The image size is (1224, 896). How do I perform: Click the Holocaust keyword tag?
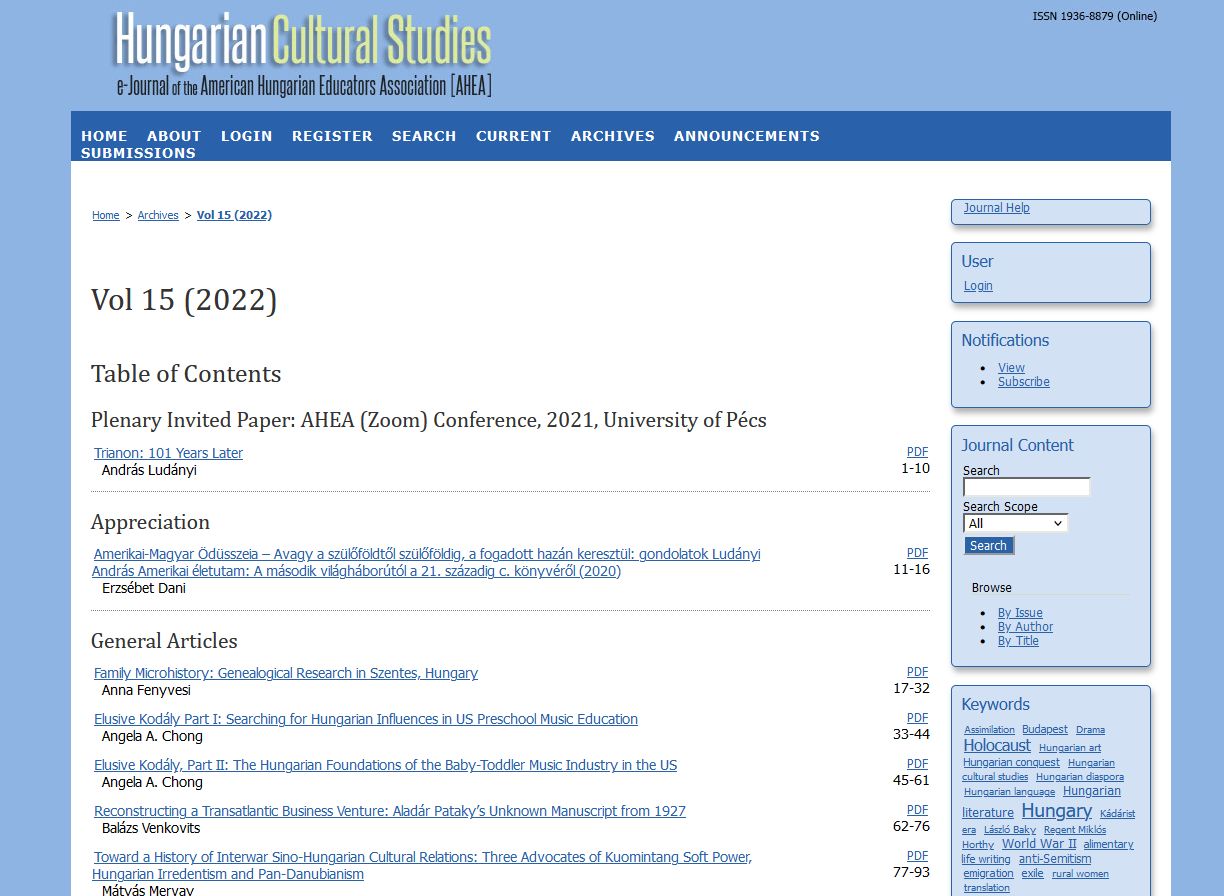click(997, 746)
